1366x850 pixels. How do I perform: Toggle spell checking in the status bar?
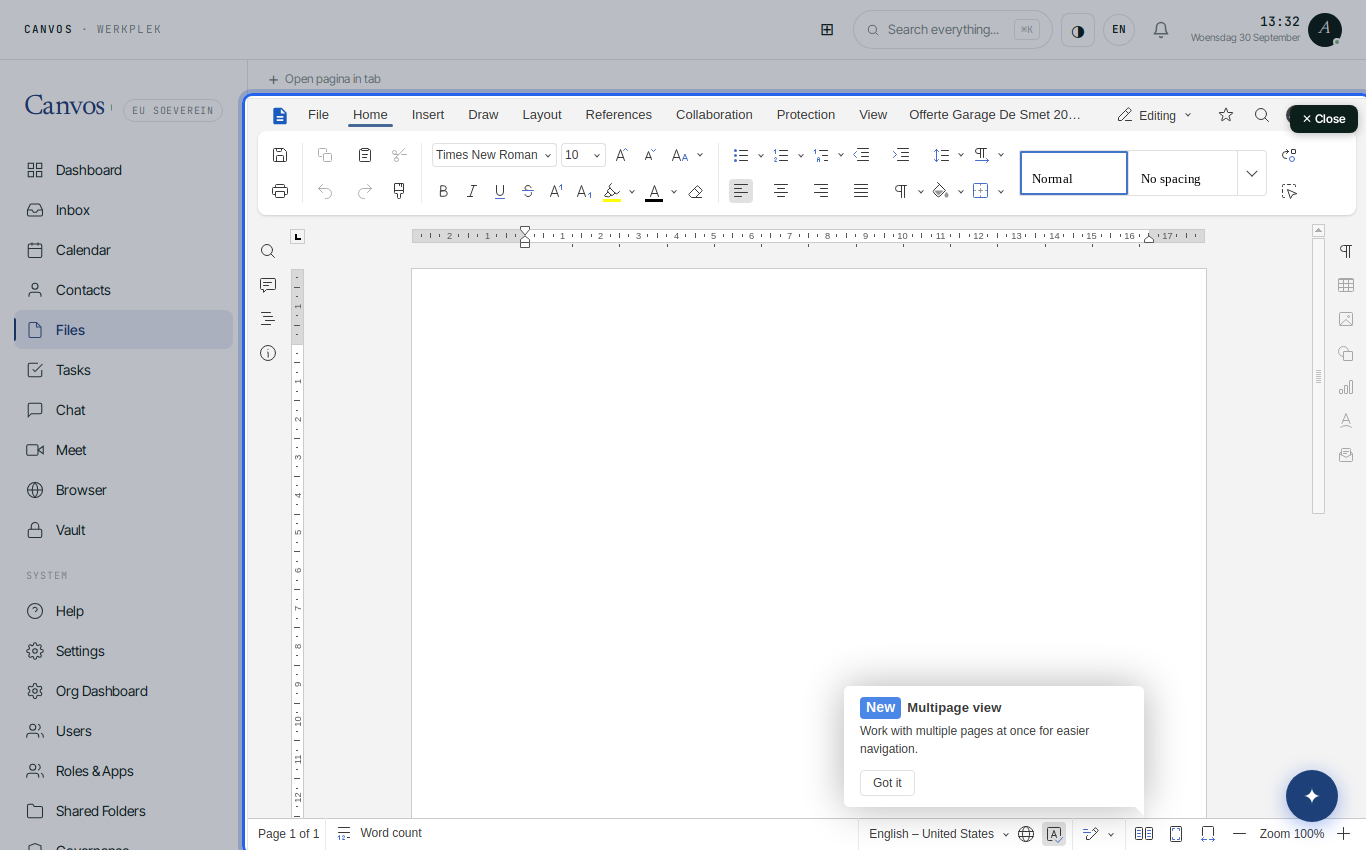(x=1054, y=834)
